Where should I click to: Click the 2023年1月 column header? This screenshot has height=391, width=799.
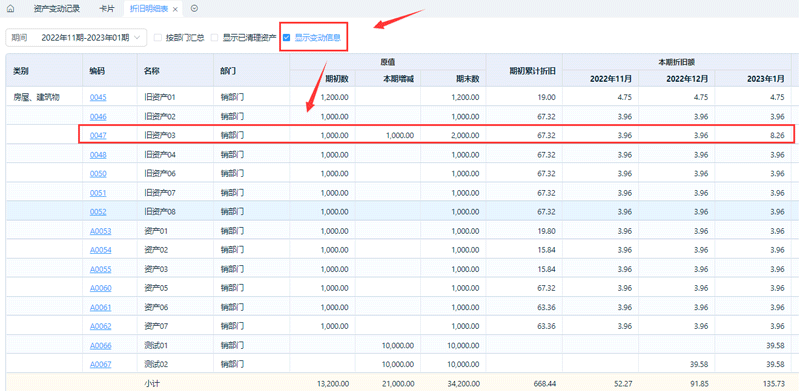[x=753, y=79]
